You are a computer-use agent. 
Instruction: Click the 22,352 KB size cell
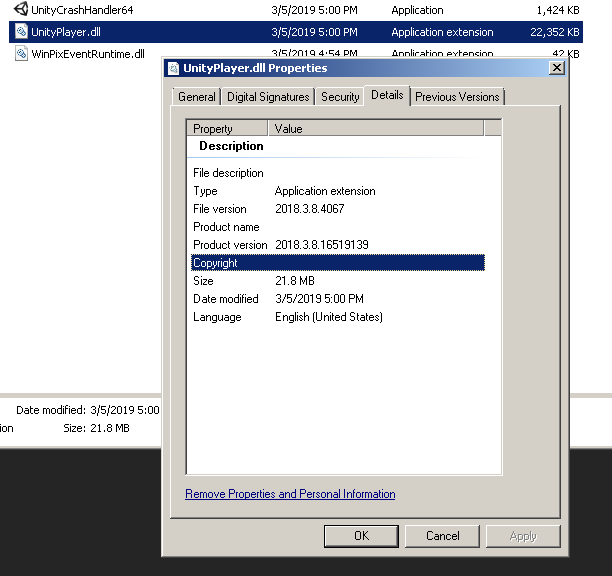pos(554,32)
